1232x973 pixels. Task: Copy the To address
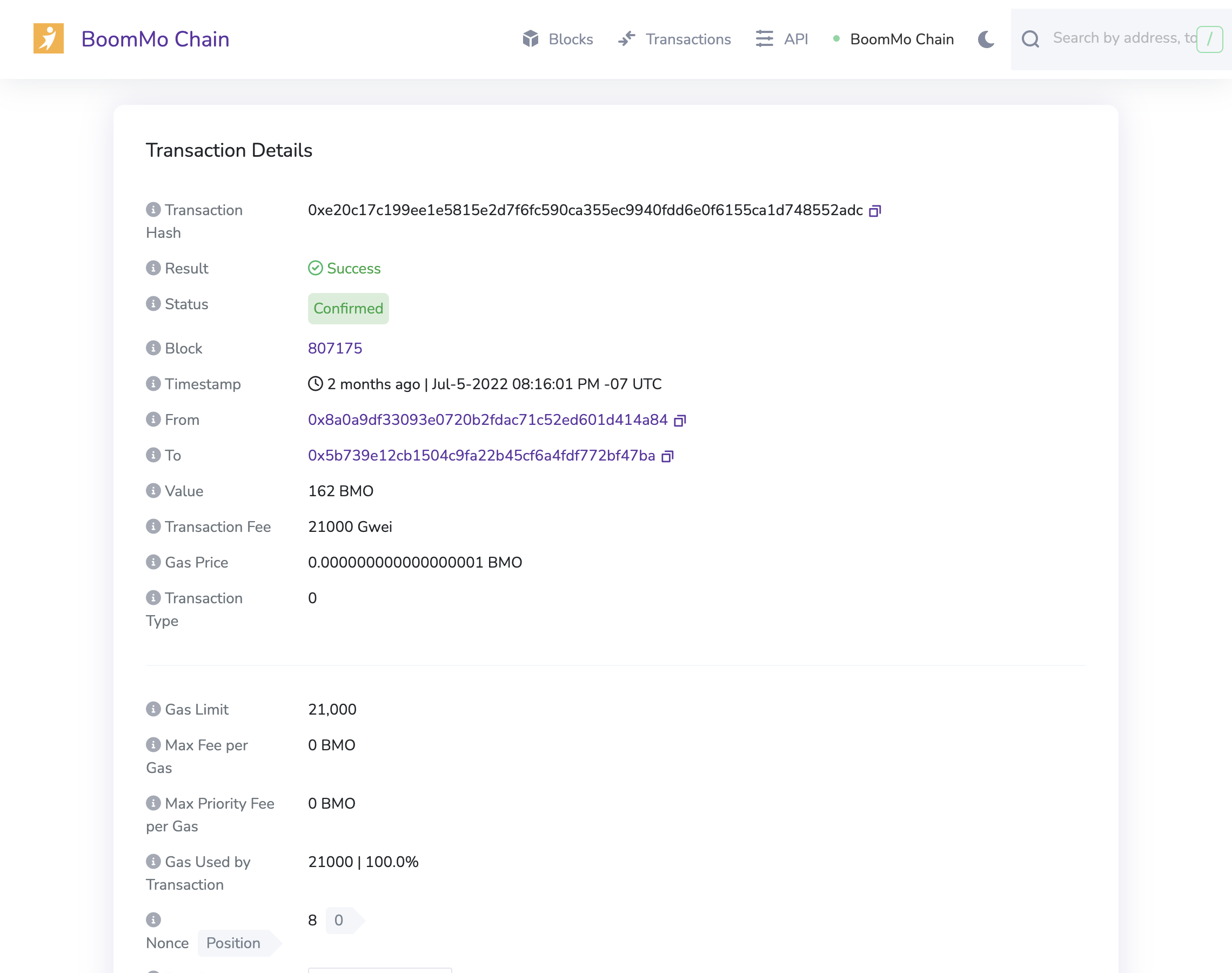[667, 456]
